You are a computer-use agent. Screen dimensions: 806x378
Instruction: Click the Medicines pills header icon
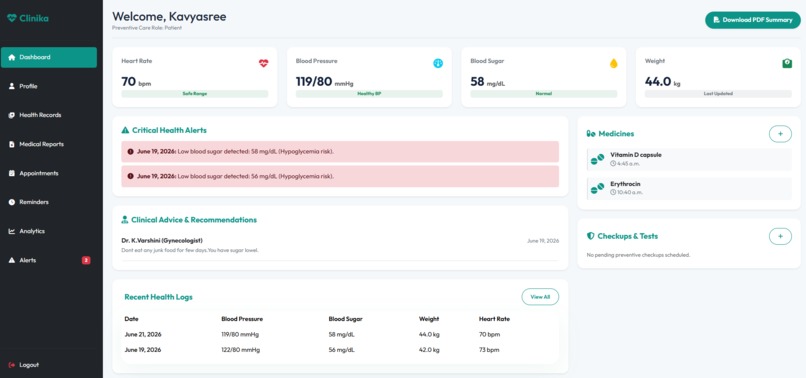(591, 134)
